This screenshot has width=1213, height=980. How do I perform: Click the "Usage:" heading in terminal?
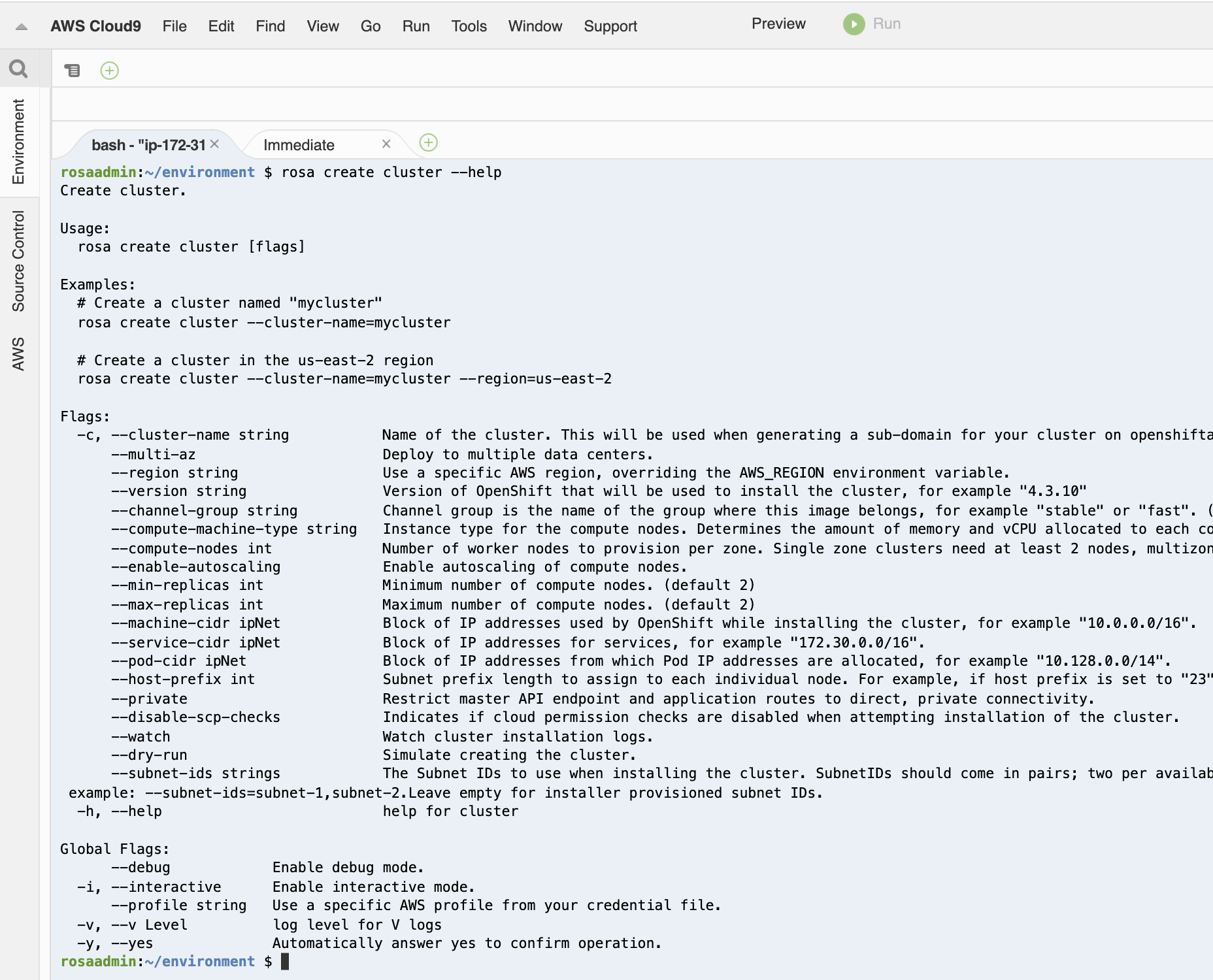click(86, 229)
